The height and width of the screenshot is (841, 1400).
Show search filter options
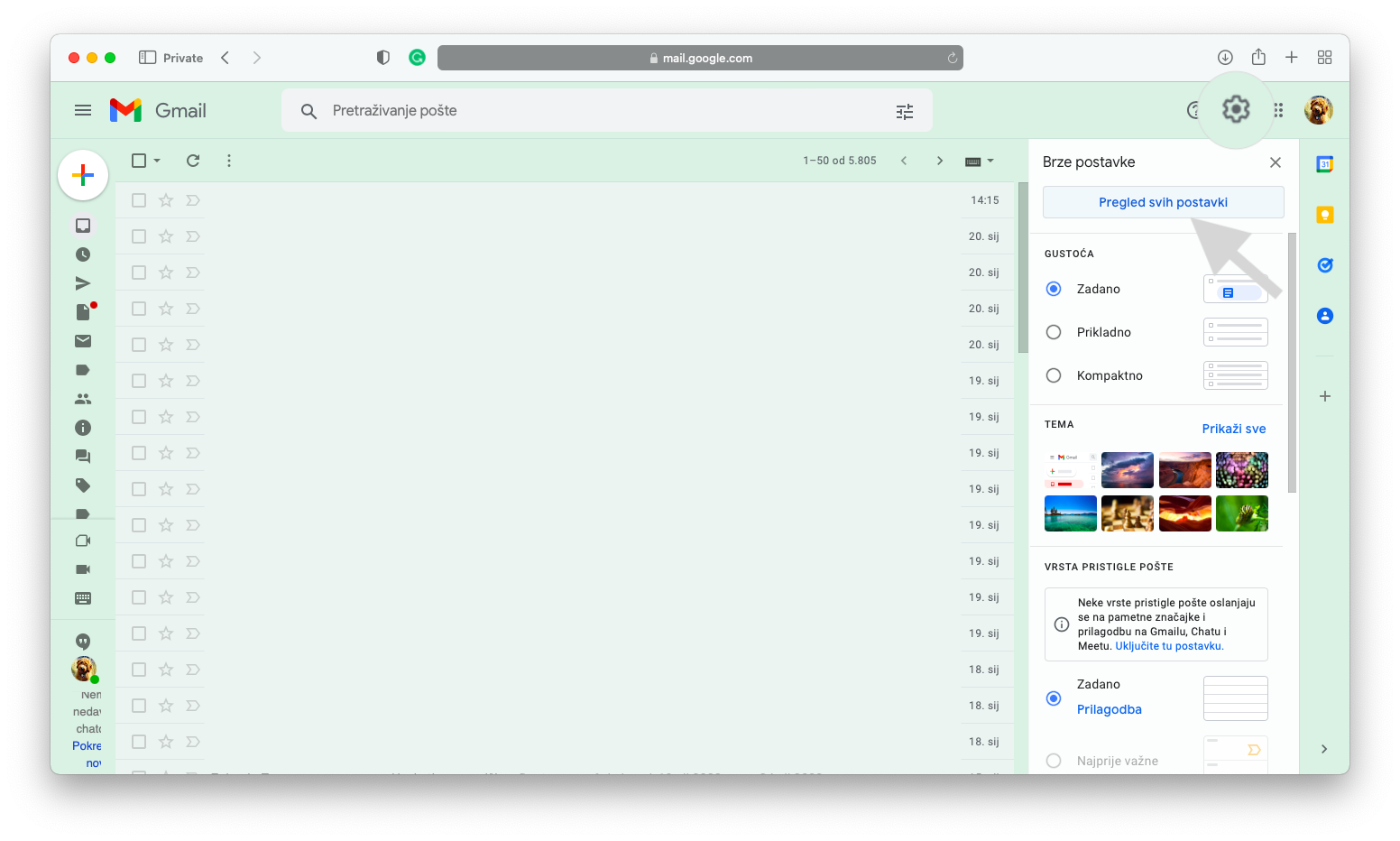point(904,111)
